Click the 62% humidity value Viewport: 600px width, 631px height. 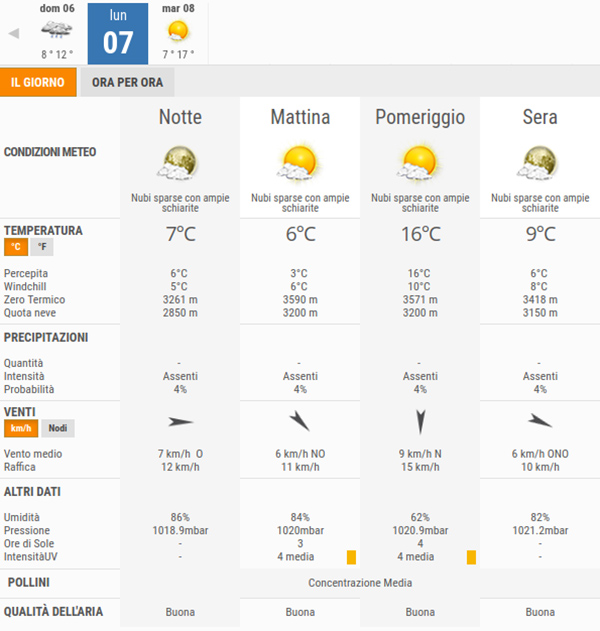(x=420, y=517)
